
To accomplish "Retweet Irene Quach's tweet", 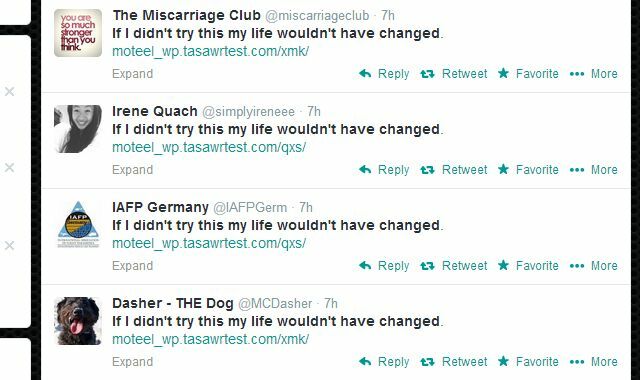I will (453, 170).
